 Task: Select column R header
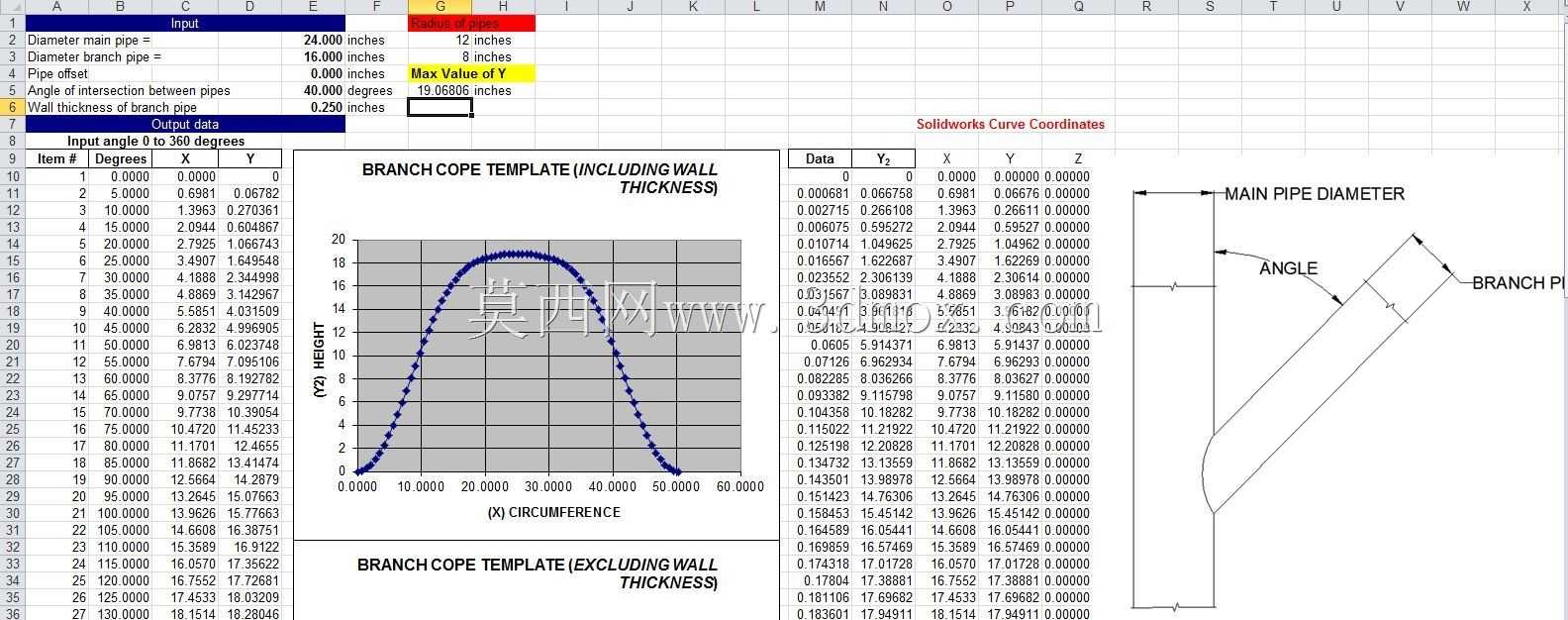click(x=1146, y=7)
